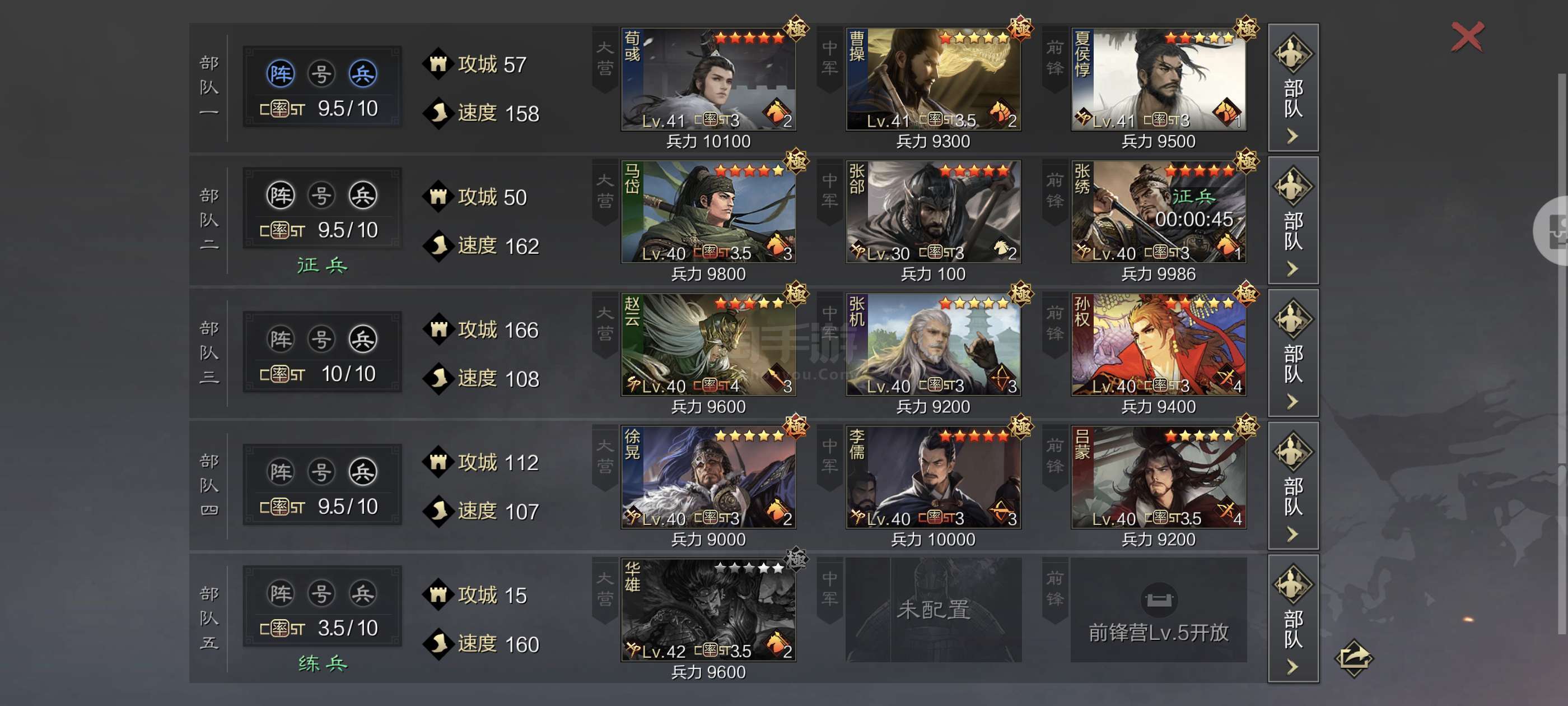The height and width of the screenshot is (706, 1568).
Task: Open 部队五 side chevron button
Action: tap(1293, 618)
